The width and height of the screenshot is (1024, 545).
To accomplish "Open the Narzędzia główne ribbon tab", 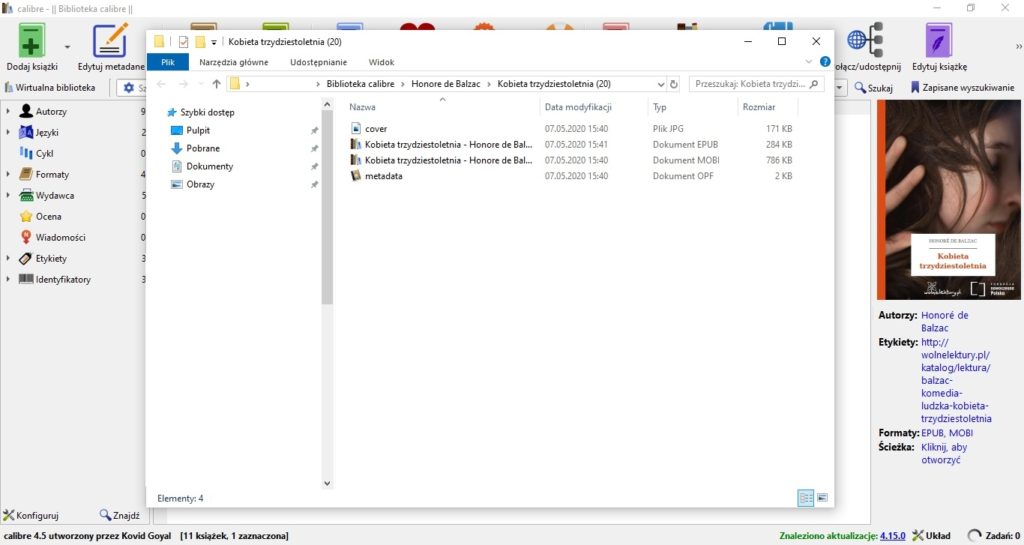I will [x=234, y=62].
